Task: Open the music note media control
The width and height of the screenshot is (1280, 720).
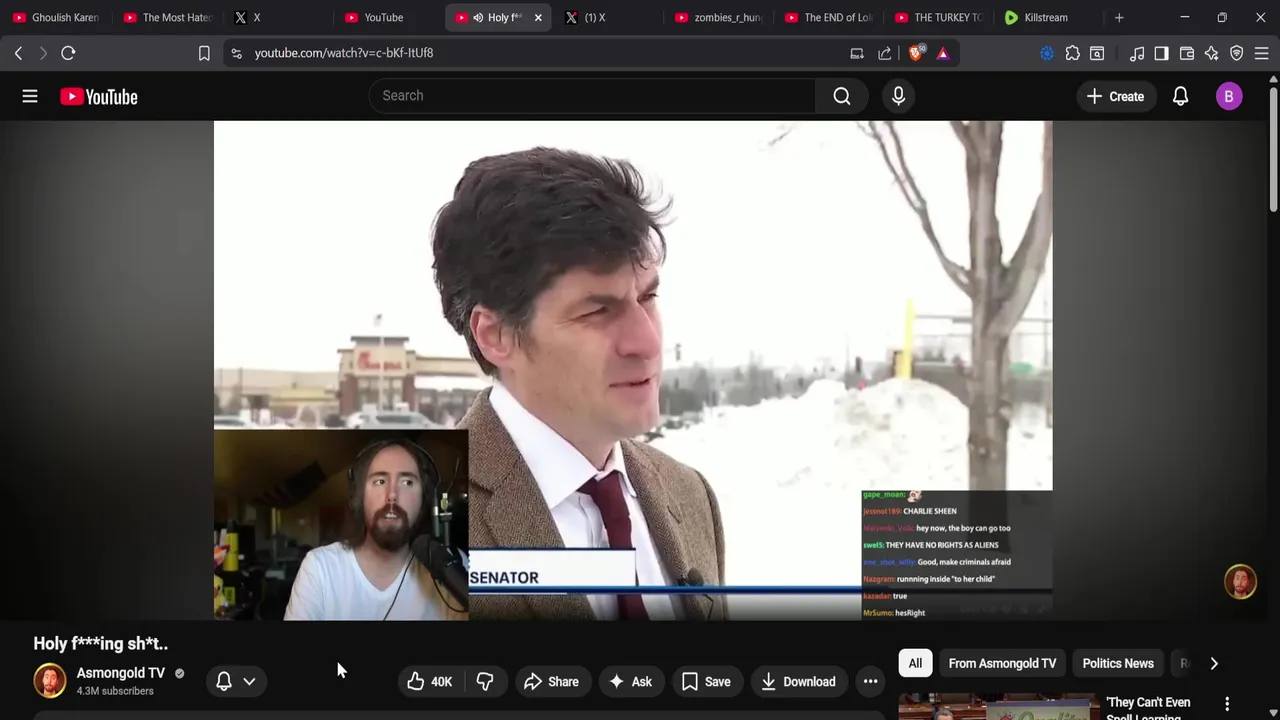Action: (x=1137, y=53)
